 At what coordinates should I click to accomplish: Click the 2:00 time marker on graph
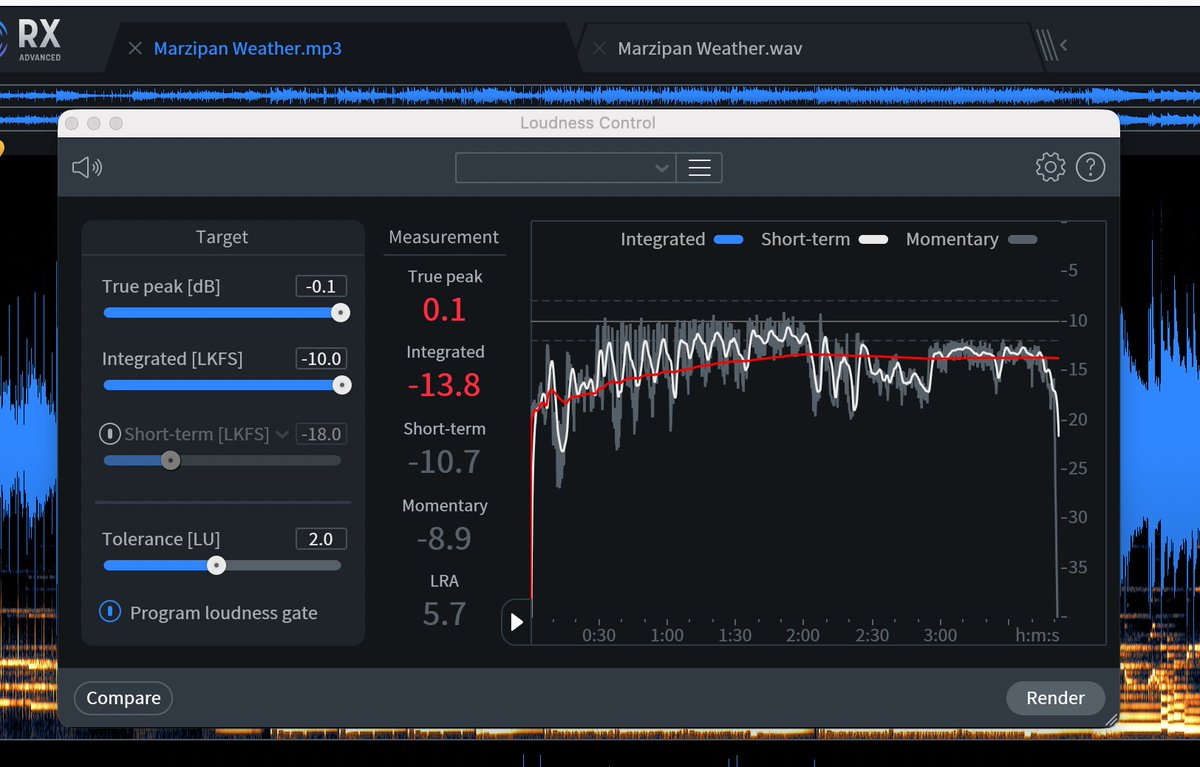[803, 635]
